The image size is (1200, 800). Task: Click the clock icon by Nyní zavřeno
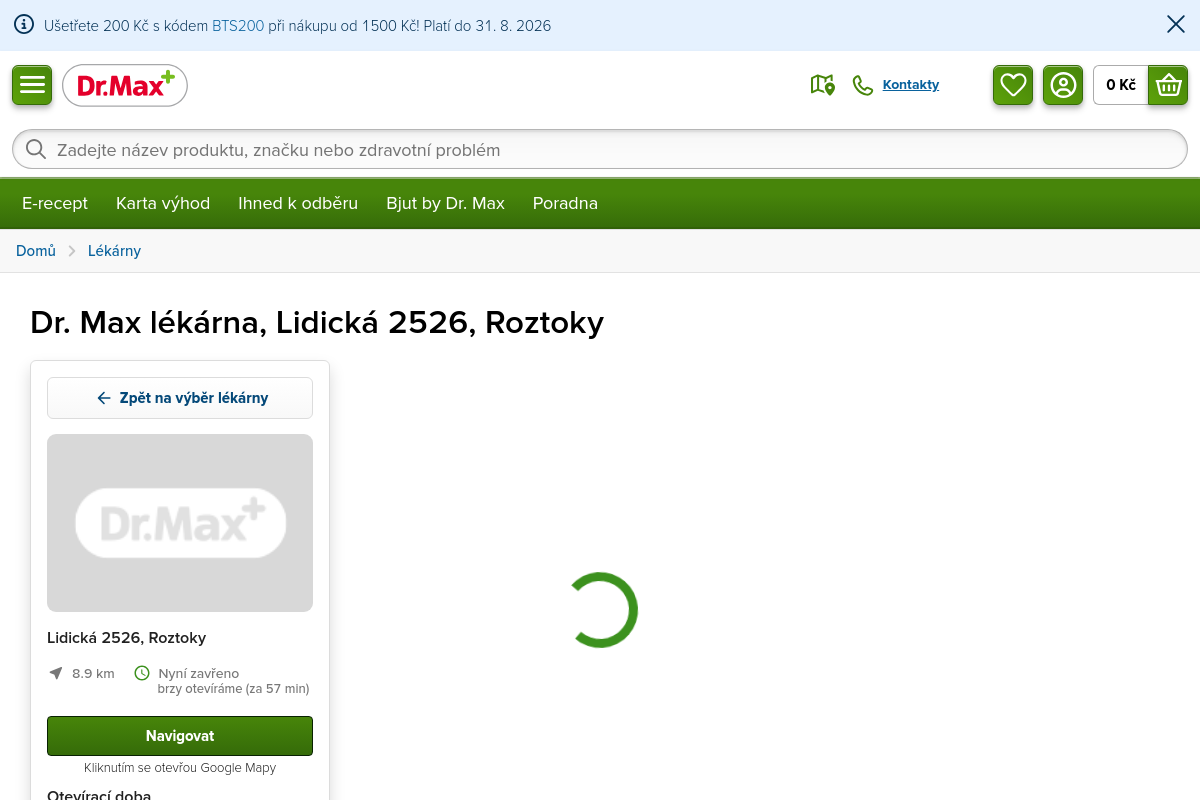(142, 673)
